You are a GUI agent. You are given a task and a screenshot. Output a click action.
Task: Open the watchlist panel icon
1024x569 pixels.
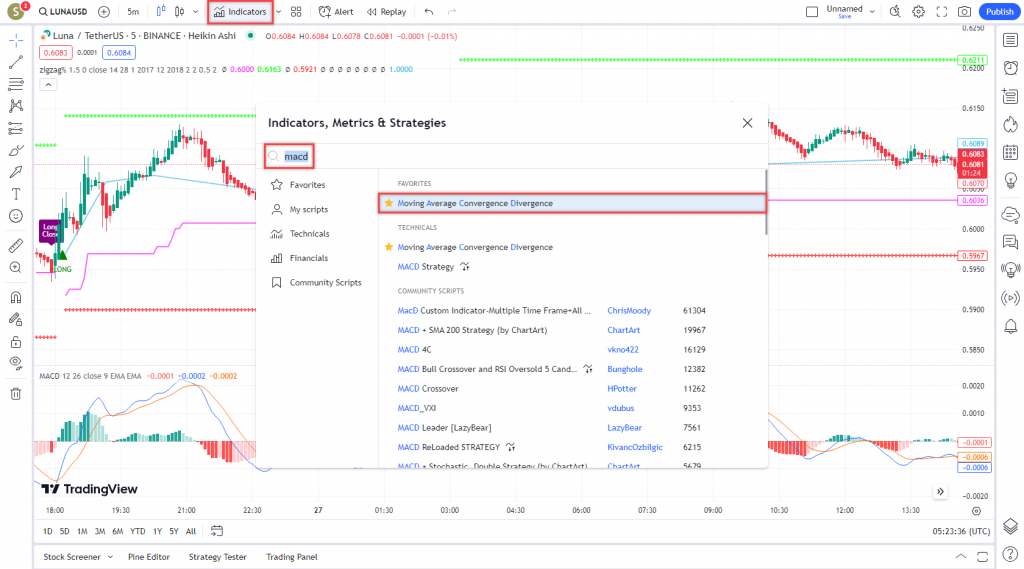(x=1010, y=41)
